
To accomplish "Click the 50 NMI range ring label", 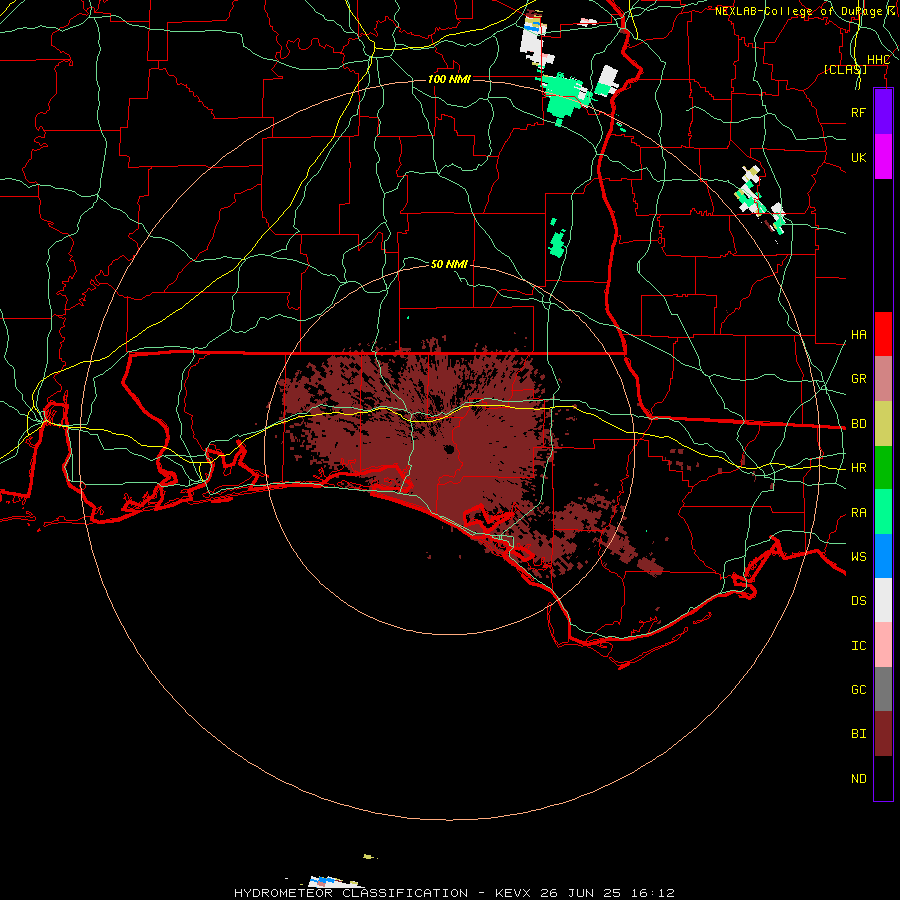I will 449,264.
